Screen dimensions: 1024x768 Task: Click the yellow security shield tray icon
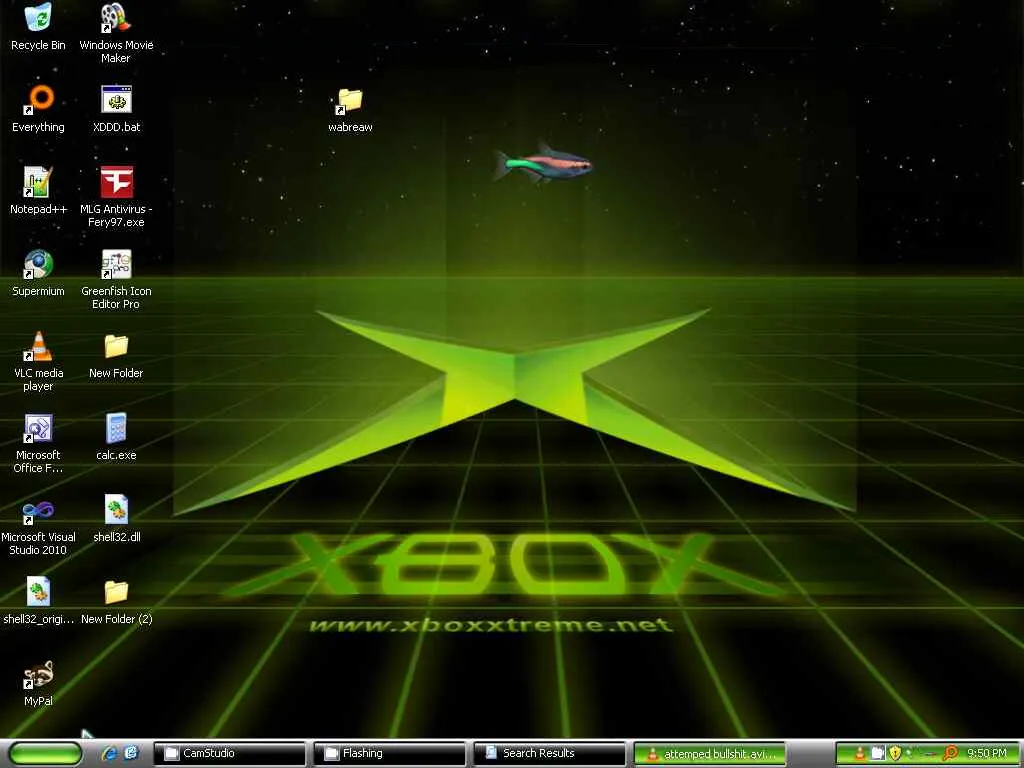pyautogui.click(x=895, y=754)
